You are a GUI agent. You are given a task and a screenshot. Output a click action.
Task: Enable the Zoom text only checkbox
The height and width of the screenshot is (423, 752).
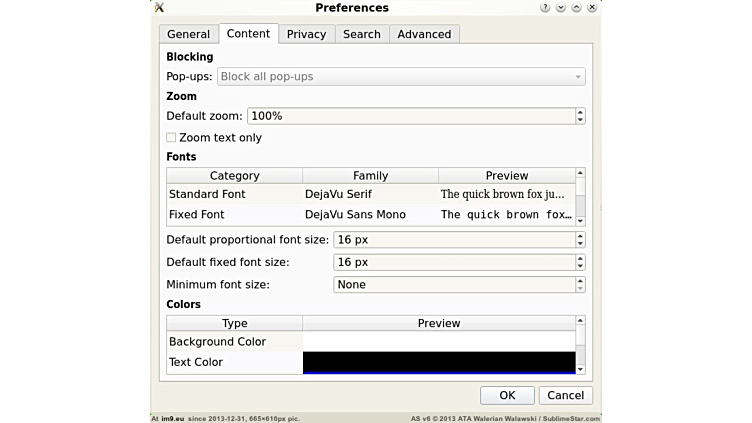tap(171, 138)
